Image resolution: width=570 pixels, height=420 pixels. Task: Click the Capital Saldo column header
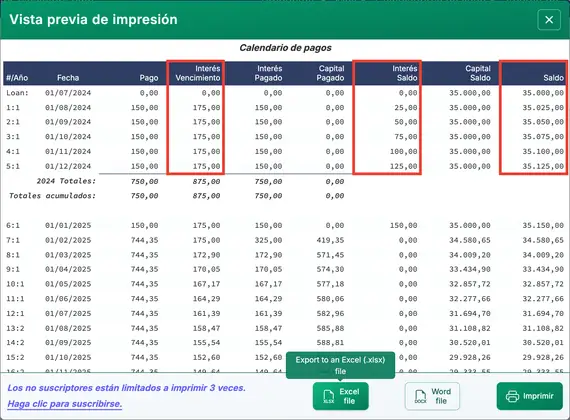(x=478, y=73)
